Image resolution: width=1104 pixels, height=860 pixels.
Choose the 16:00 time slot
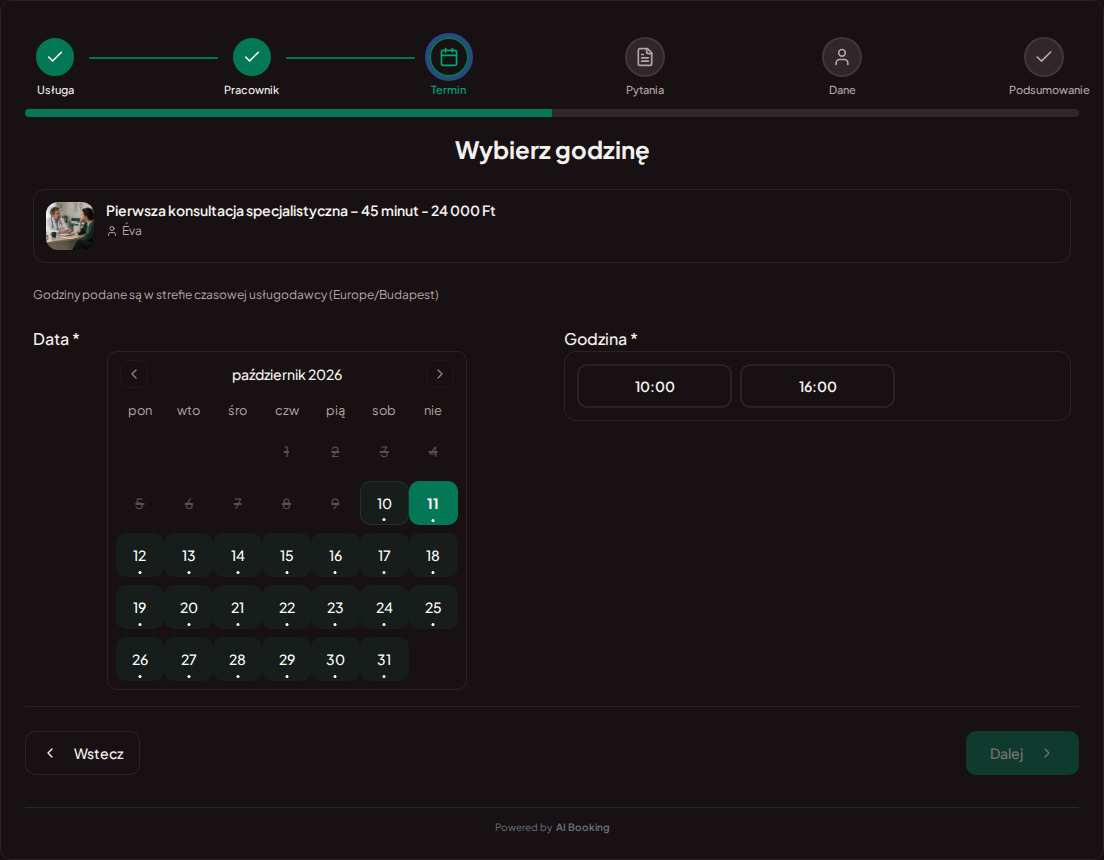[x=817, y=386]
